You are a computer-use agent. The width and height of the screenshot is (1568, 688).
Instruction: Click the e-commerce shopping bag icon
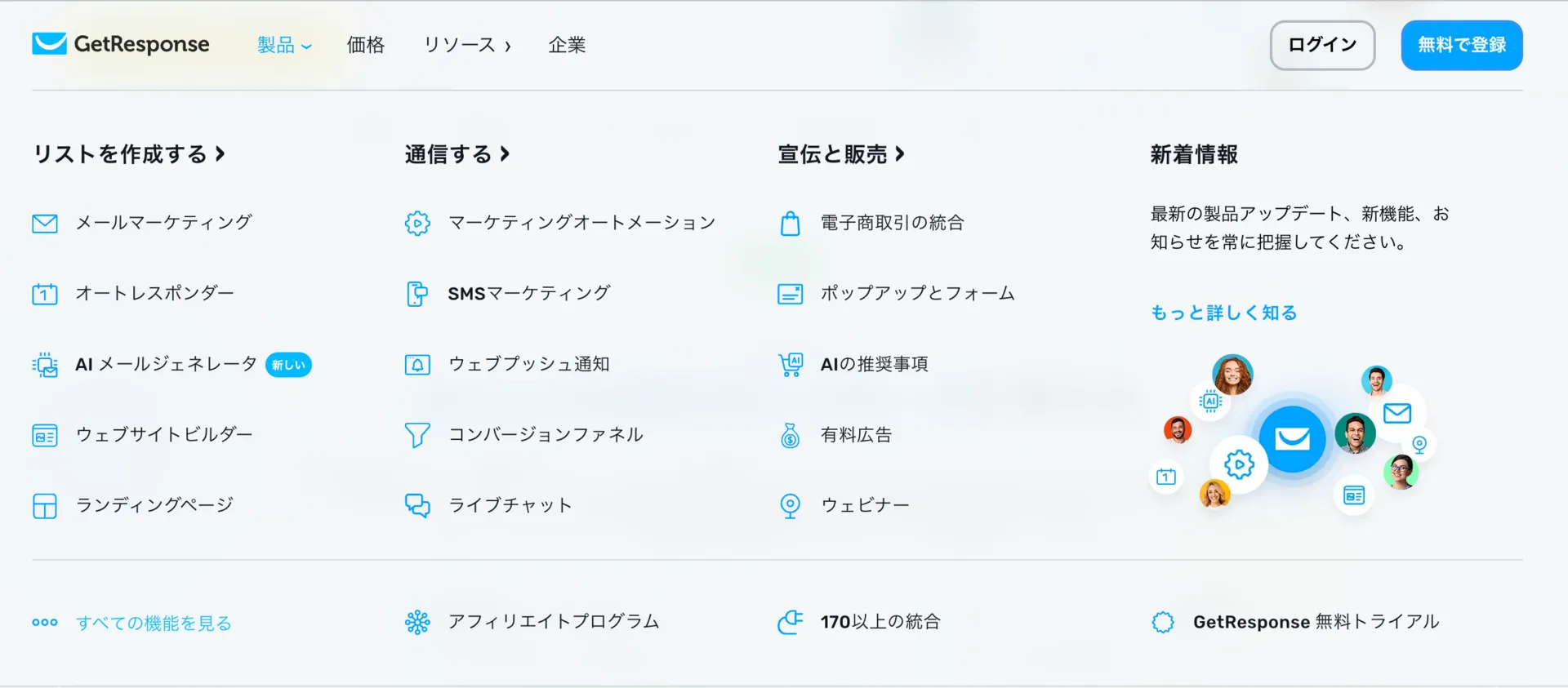pyautogui.click(x=790, y=223)
